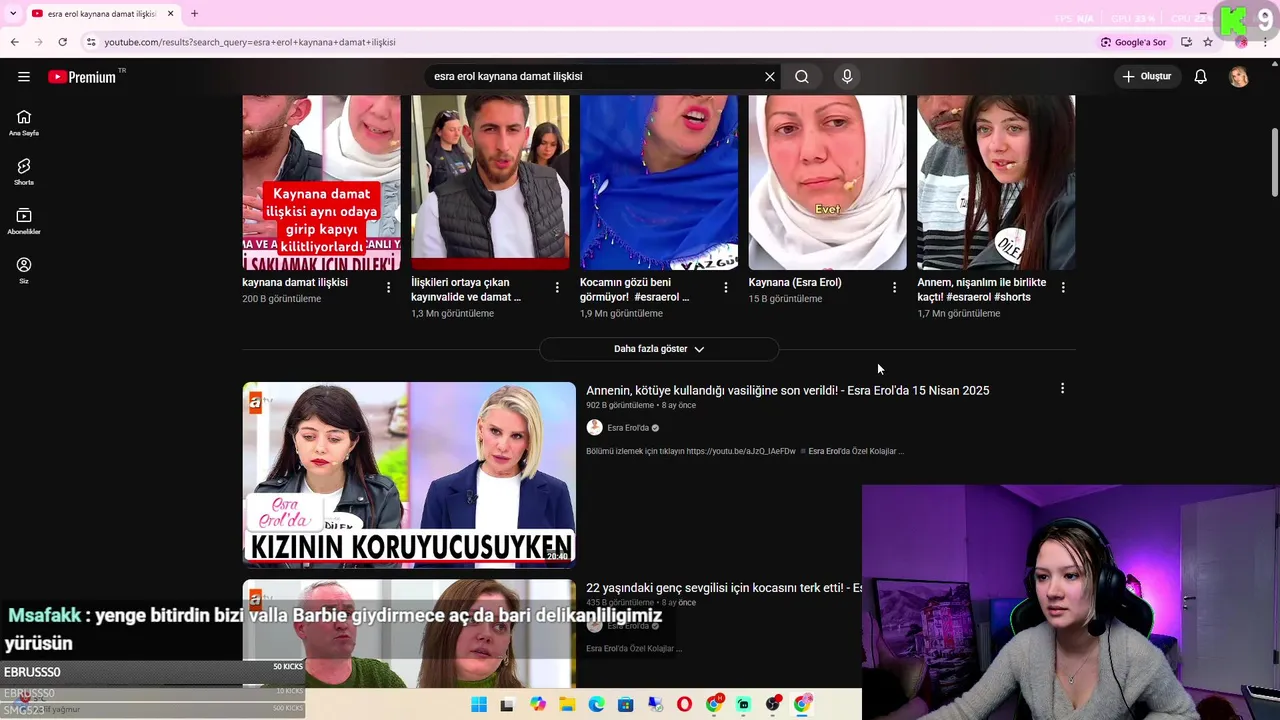The image size is (1280, 720).
Task: Open the Siz page in sidebar
Action: coord(24,270)
